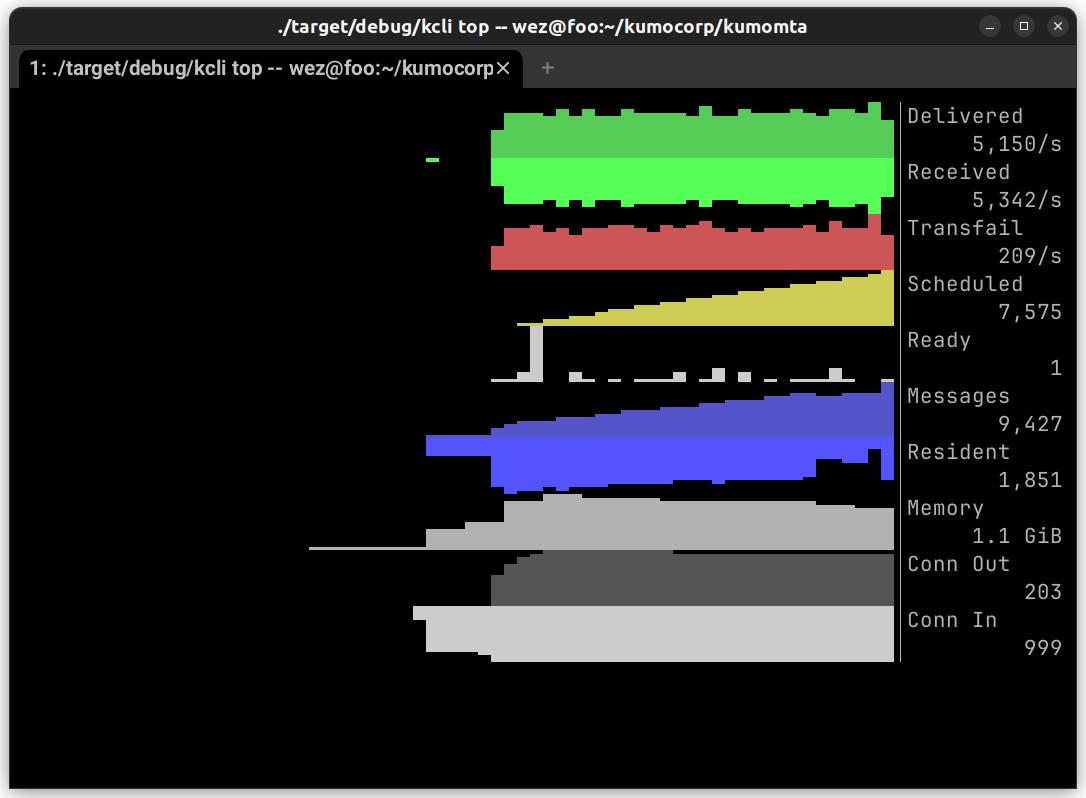Image resolution: width=1086 pixels, height=798 pixels.
Task: Click the 999 Conn In value
Action: pyautogui.click(x=1043, y=648)
